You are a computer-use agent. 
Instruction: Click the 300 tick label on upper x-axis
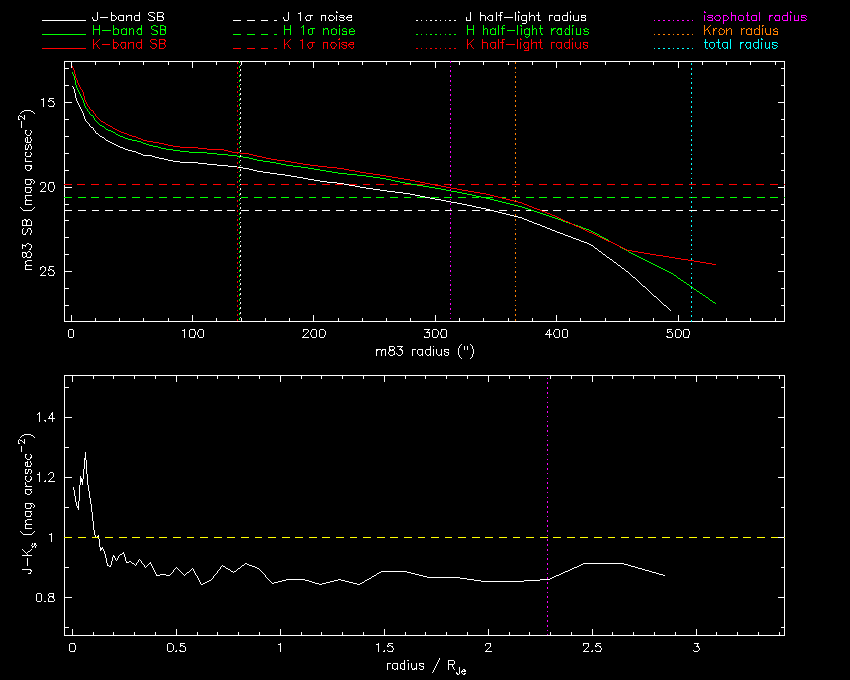pyautogui.click(x=435, y=332)
